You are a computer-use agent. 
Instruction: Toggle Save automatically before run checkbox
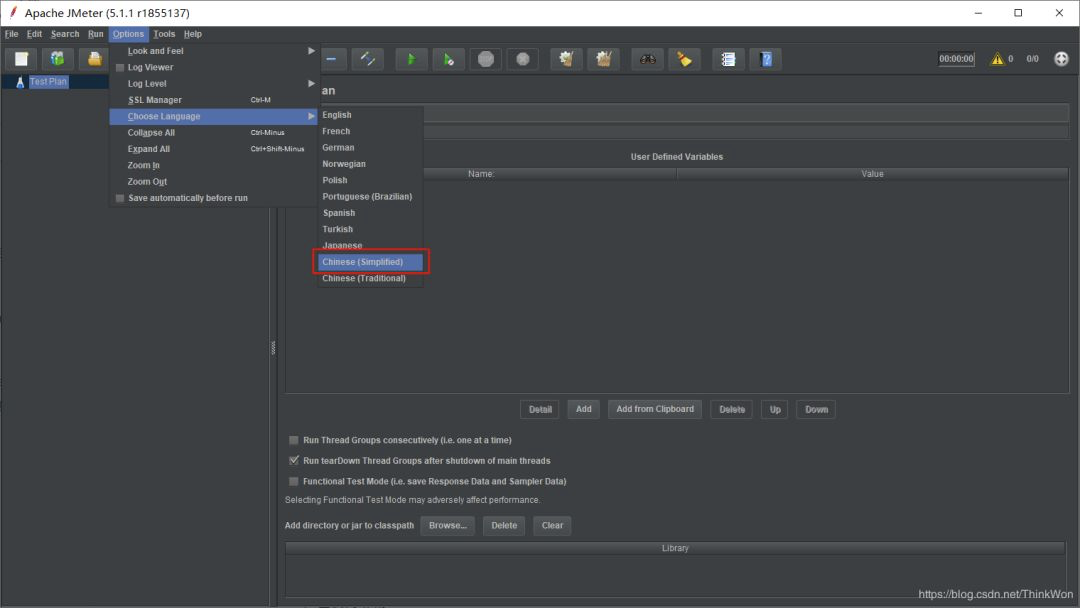pos(120,198)
